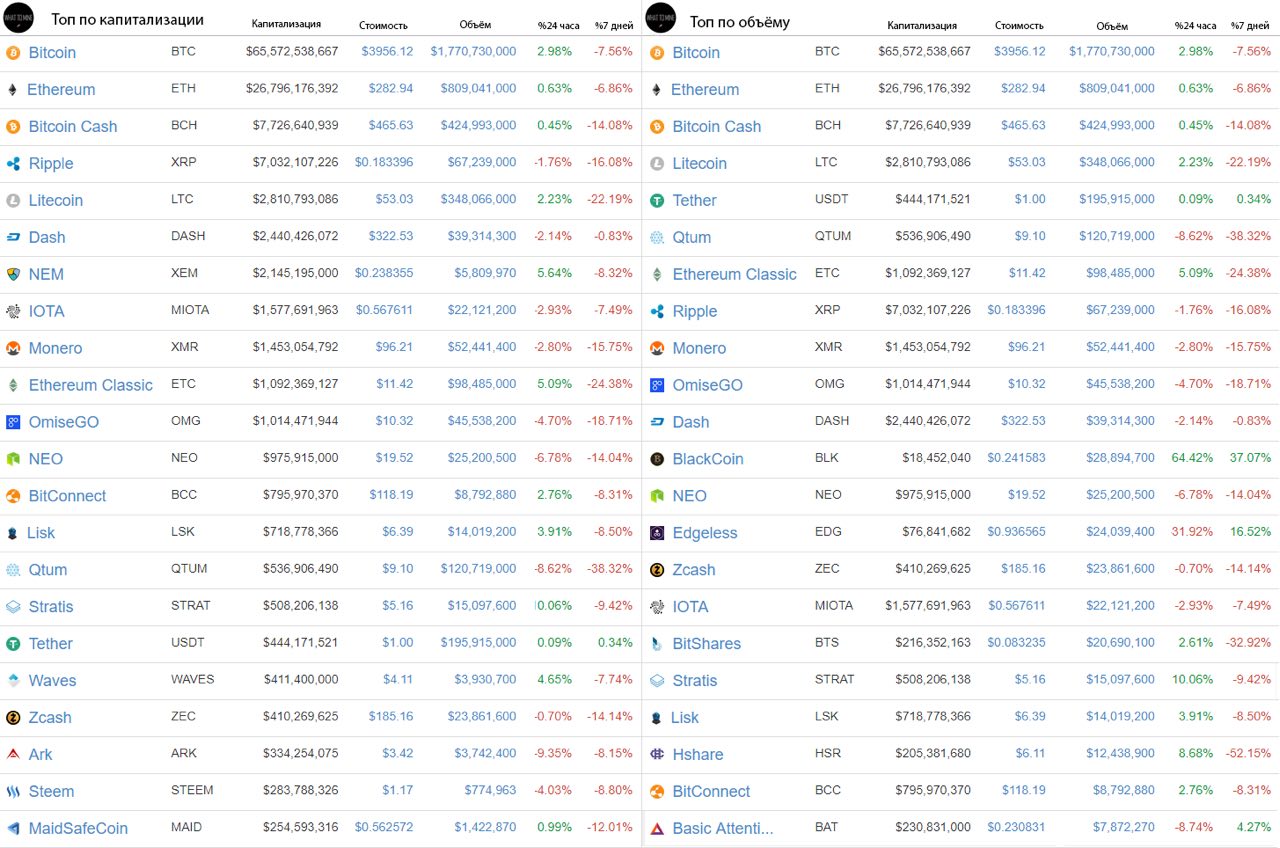The image size is (1280, 848).
Task: Click the Waves coin icon
Action: point(13,680)
